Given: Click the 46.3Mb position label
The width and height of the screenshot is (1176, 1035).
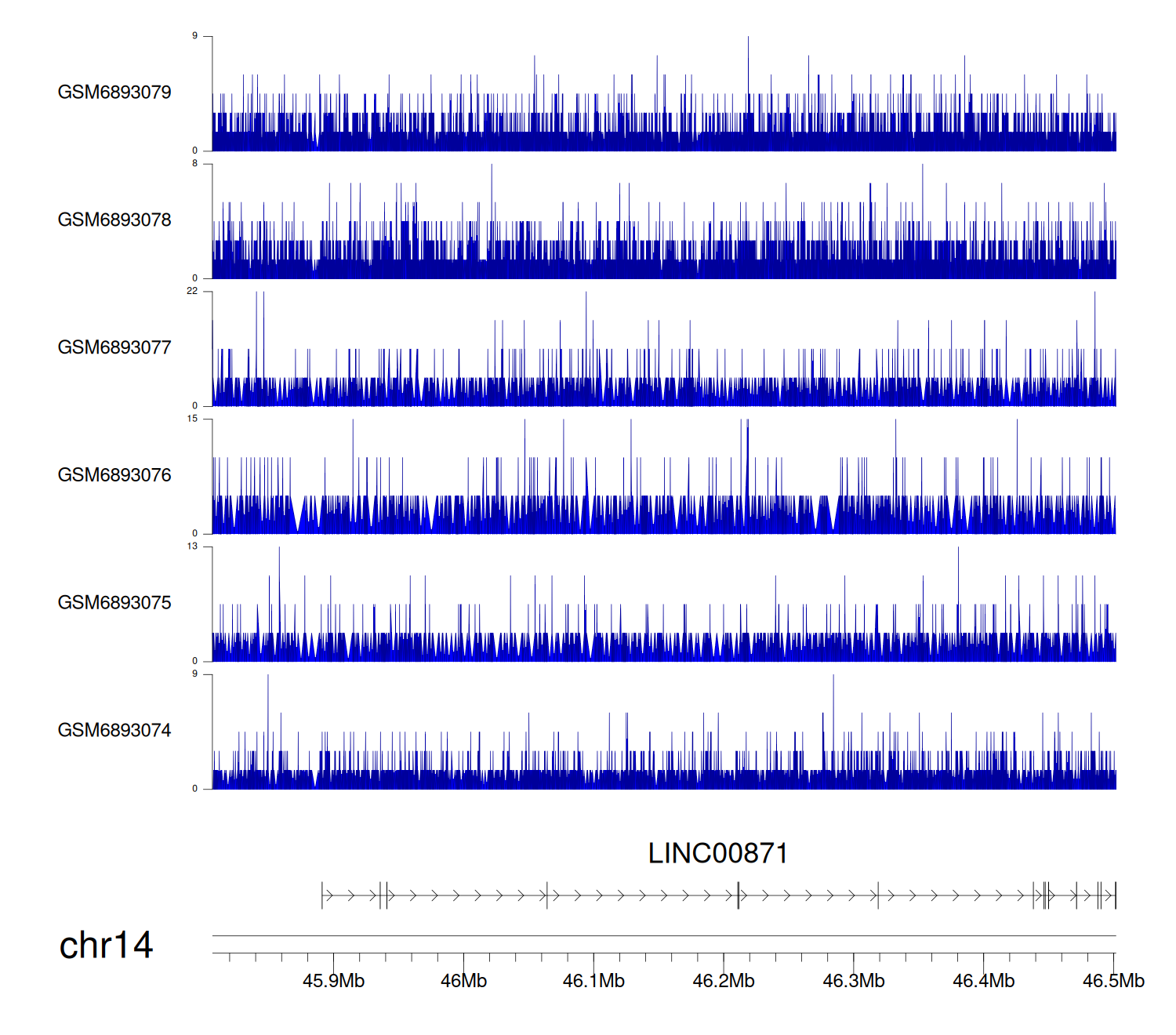Looking at the screenshot, I should [x=853, y=982].
